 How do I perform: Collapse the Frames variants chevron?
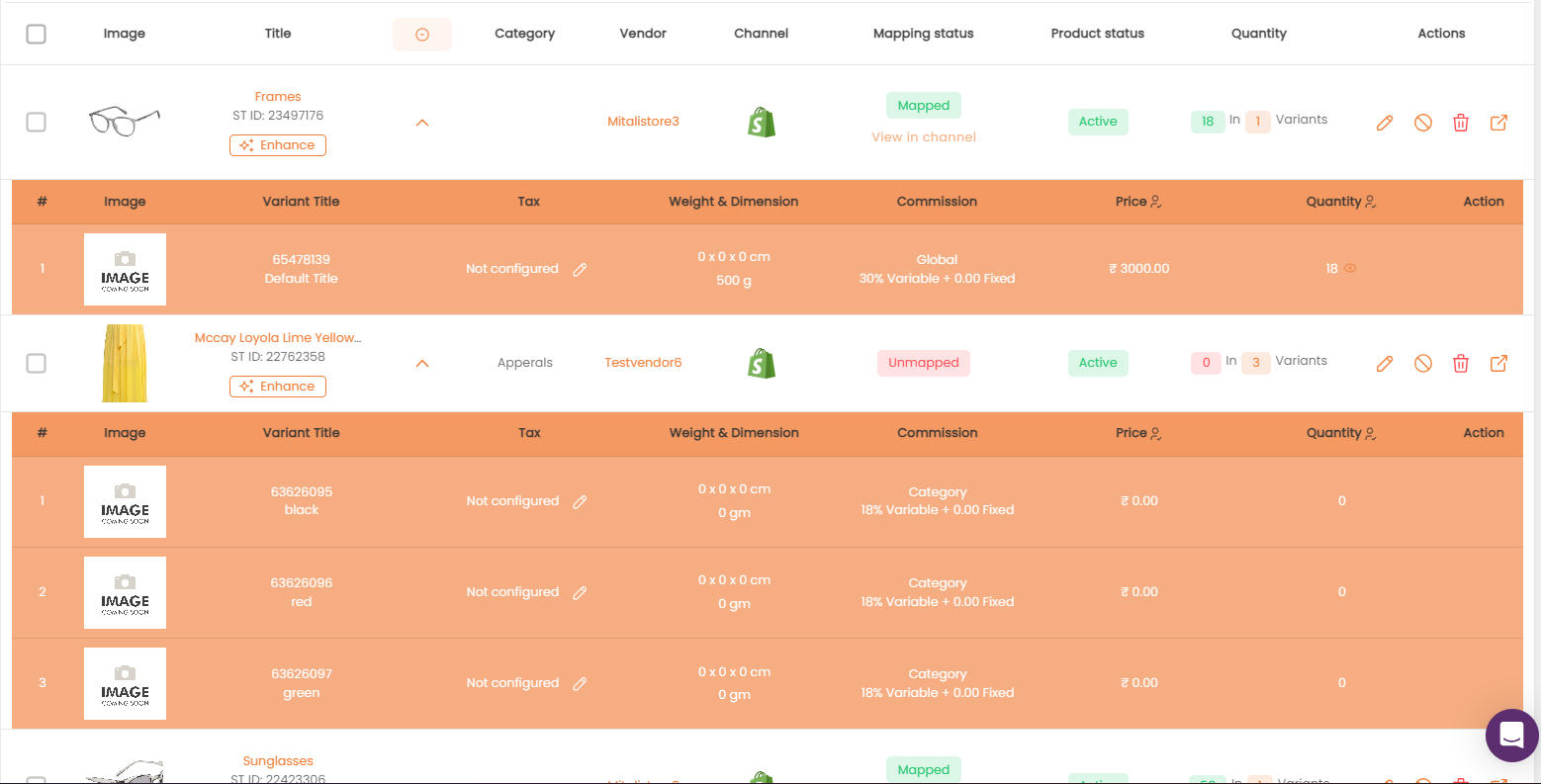(x=422, y=123)
